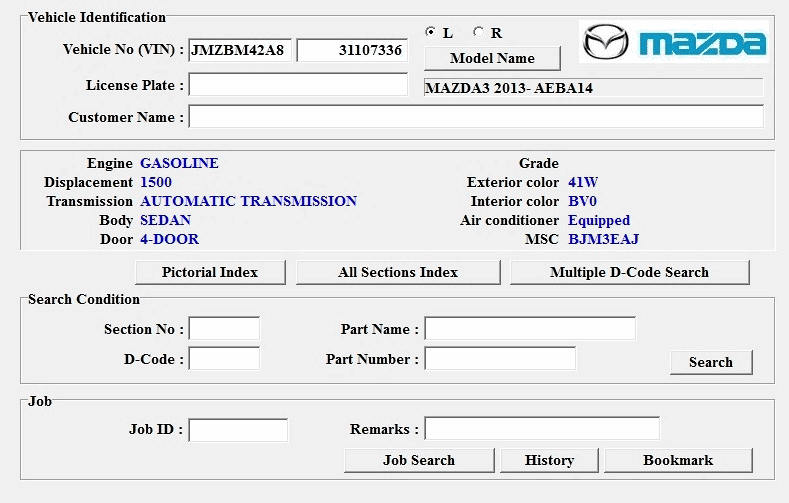Click the Remarks input field
Image resolution: width=789 pixels, height=503 pixels.
coord(542,429)
